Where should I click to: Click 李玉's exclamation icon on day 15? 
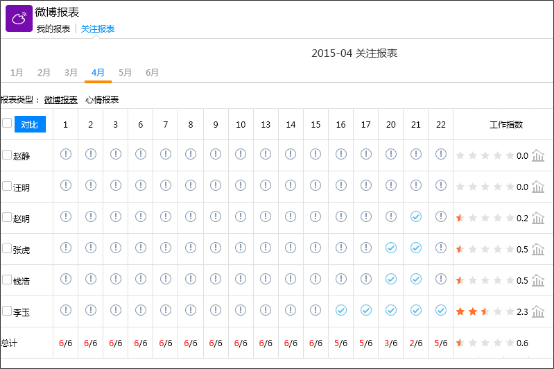click(x=316, y=310)
